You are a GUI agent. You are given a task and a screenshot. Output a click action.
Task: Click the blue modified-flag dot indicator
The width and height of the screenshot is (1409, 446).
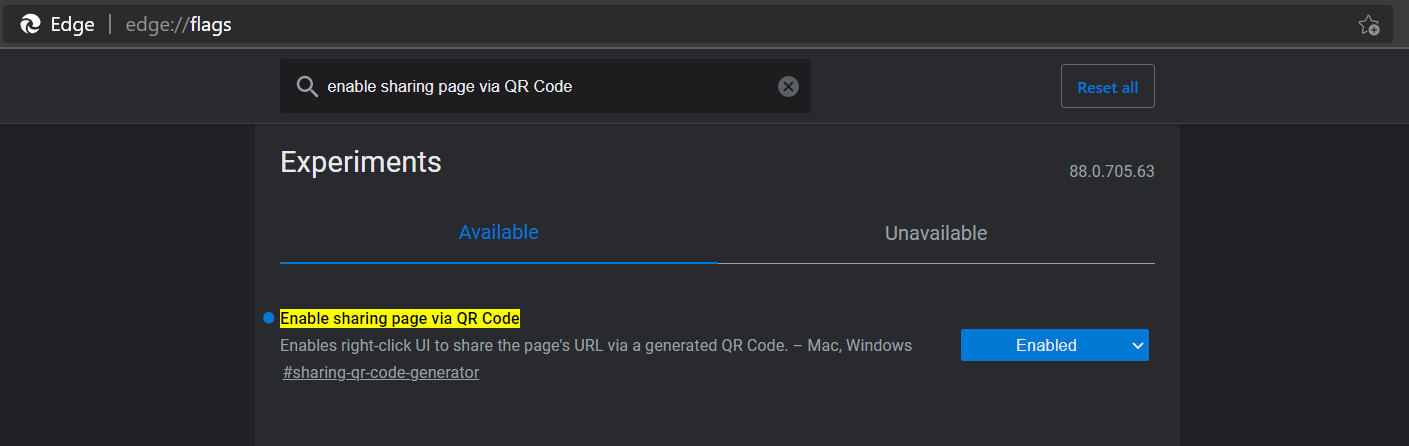coord(268,318)
